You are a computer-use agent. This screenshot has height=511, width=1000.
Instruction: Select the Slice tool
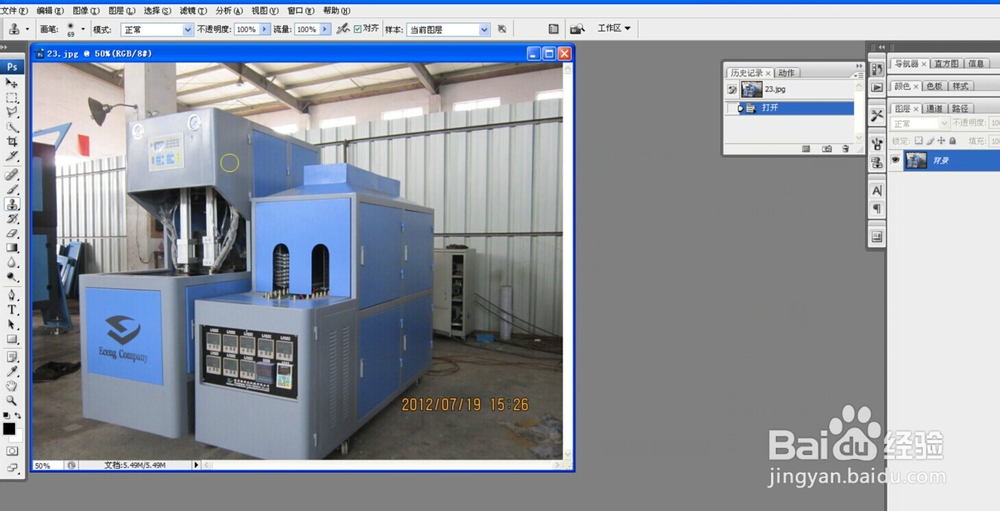point(11,156)
